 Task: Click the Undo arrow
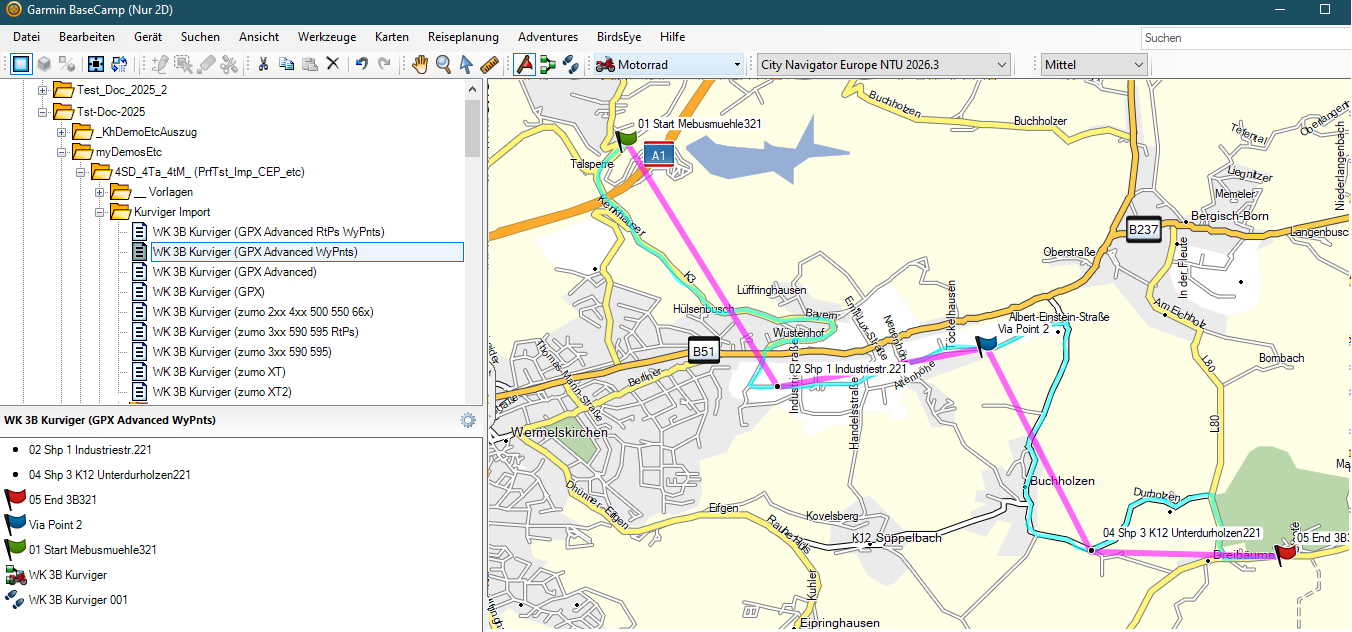click(x=362, y=64)
